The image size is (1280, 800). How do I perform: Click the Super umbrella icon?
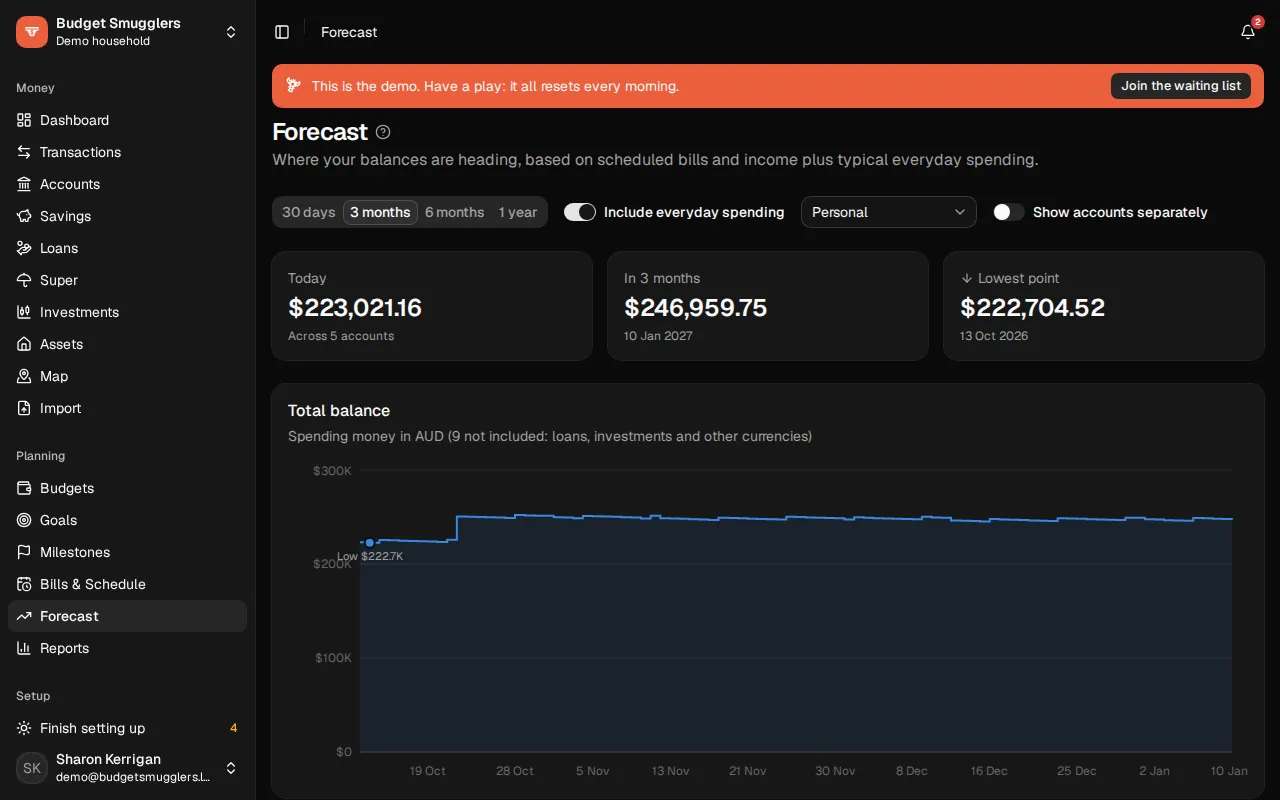coord(24,280)
